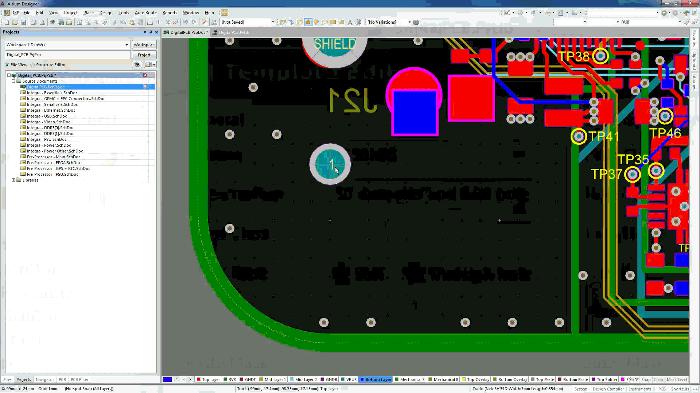Open the Auto Route menu
Image resolution: width=700 pixels, height=393 pixels.
tap(146, 13)
